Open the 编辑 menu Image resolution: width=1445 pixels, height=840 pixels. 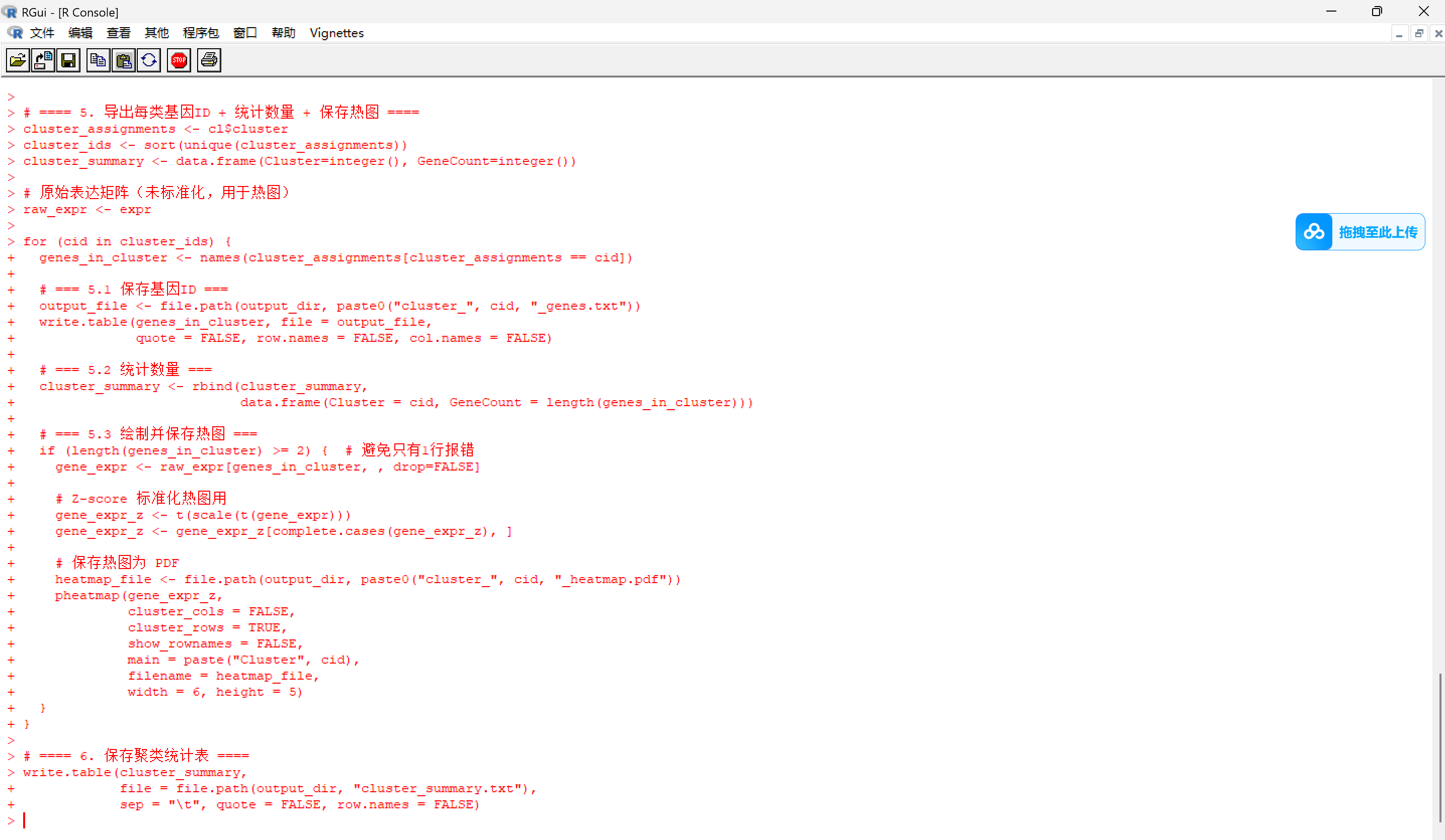coord(80,33)
